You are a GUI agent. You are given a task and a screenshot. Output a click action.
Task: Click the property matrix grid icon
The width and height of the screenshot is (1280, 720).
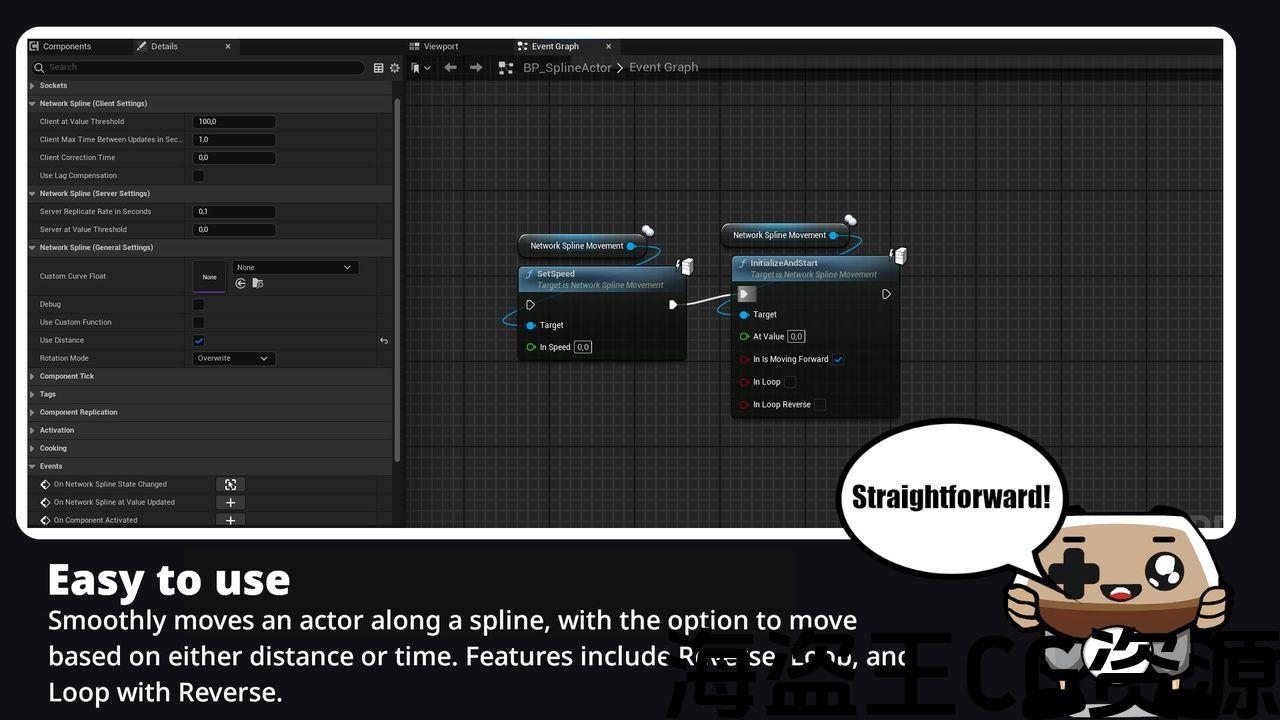[x=379, y=68]
